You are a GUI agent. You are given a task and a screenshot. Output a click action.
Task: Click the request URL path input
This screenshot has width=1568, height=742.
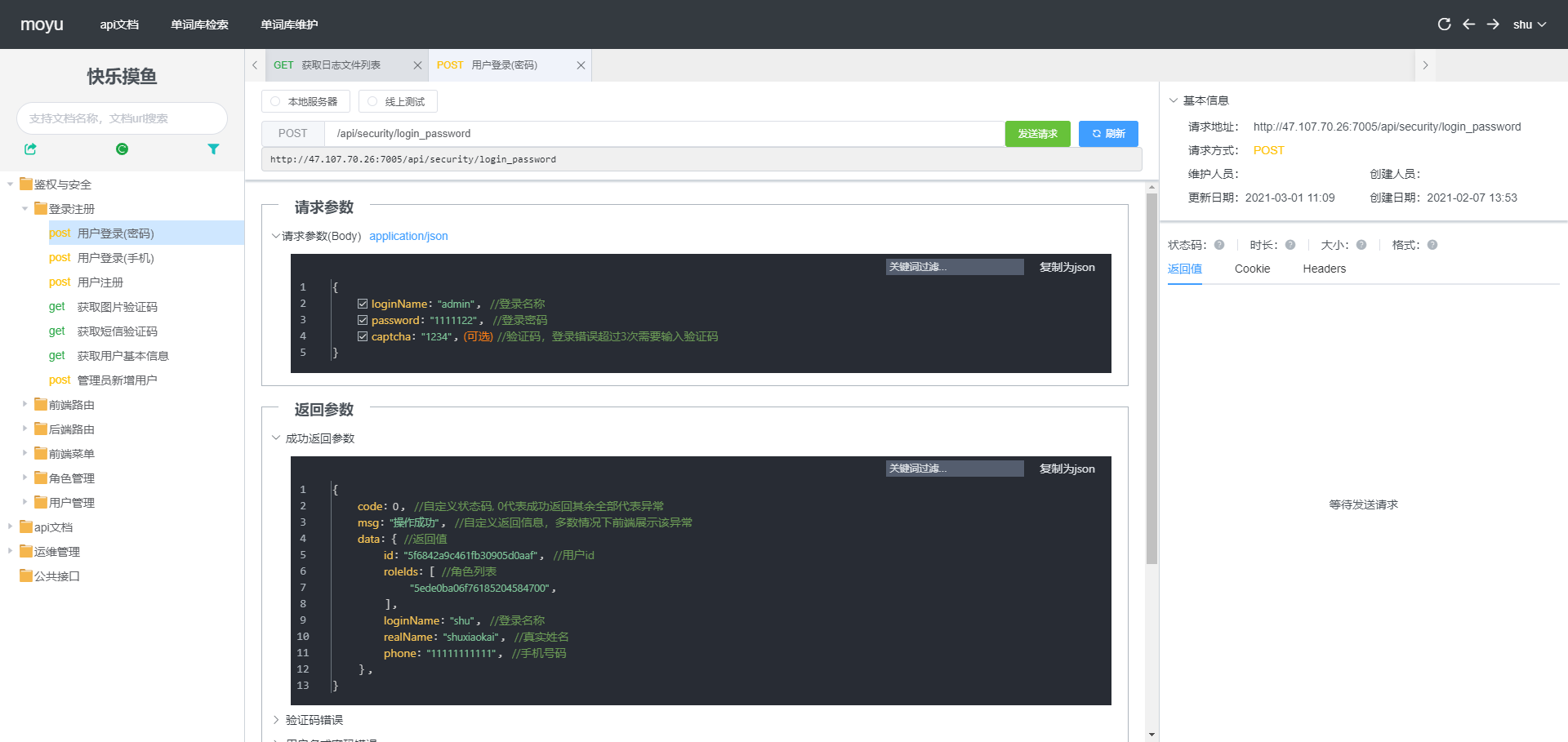pyautogui.click(x=664, y=134)
